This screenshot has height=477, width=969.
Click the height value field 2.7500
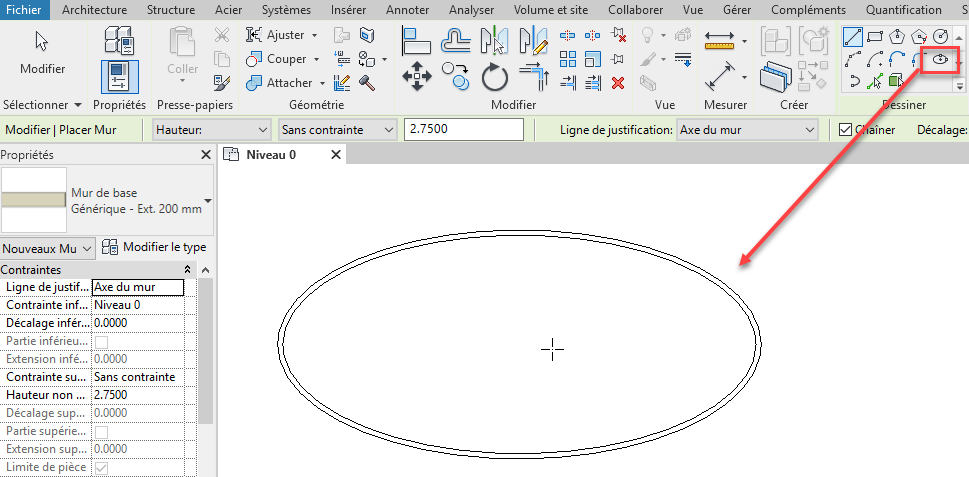click(x=463, y=130)
